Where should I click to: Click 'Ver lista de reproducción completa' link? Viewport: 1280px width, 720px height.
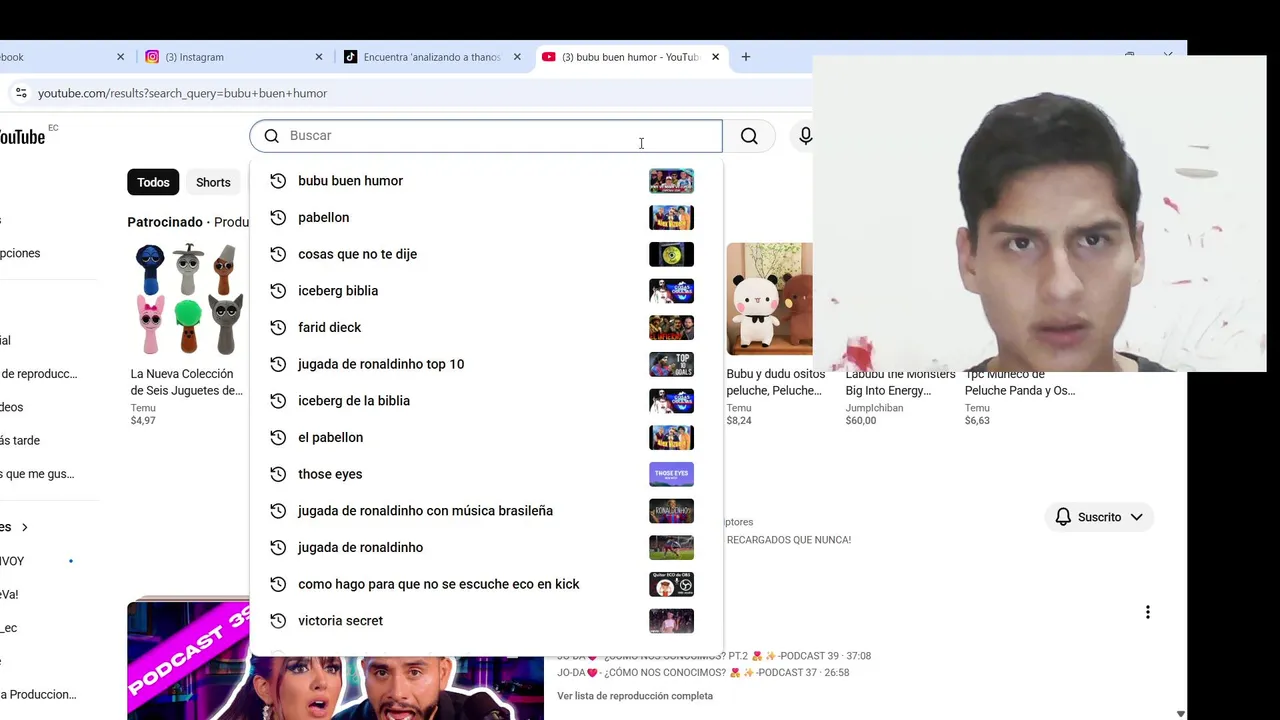635,696
